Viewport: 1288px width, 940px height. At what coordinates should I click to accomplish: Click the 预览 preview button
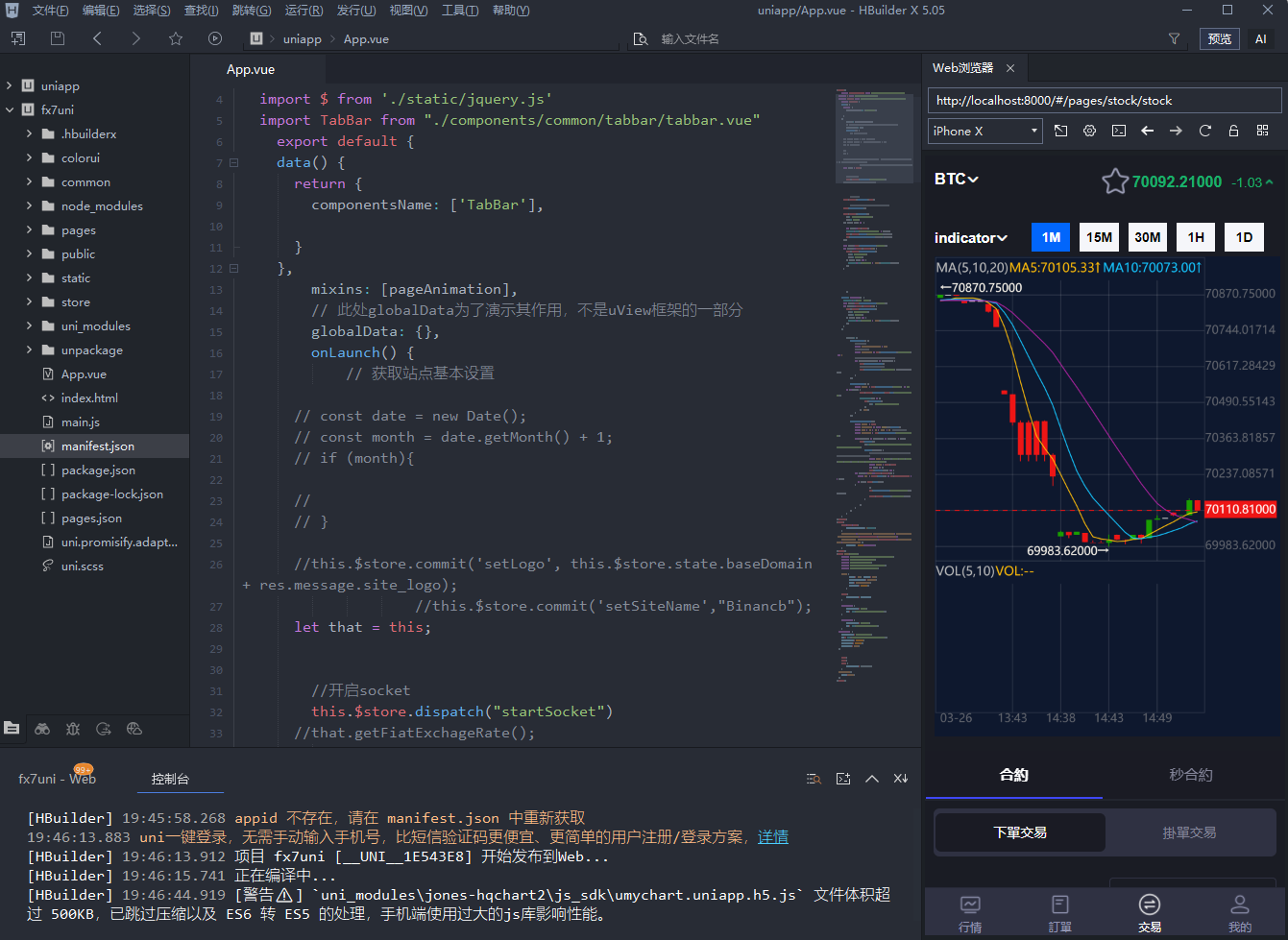(x=1220, y=38)
